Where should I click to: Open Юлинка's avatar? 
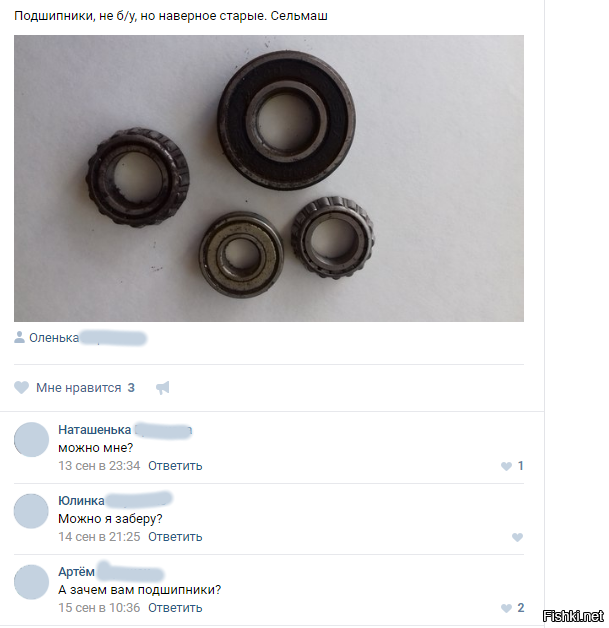pos(31,511)
